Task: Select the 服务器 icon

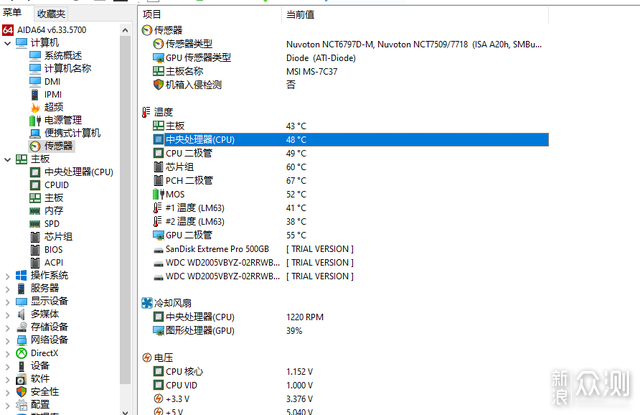Action: [21, 289]
